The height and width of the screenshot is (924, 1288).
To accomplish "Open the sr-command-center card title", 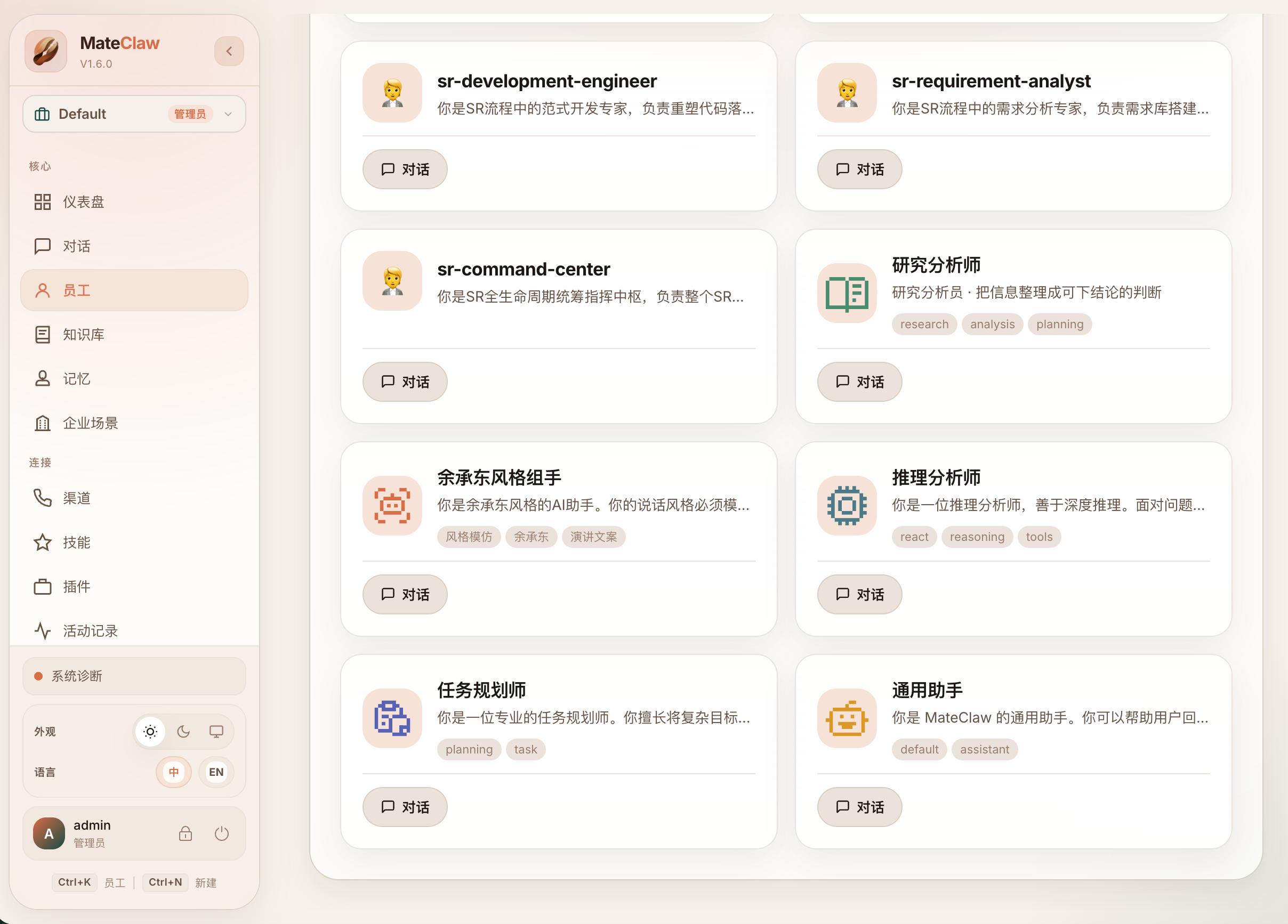I will 524,269.
